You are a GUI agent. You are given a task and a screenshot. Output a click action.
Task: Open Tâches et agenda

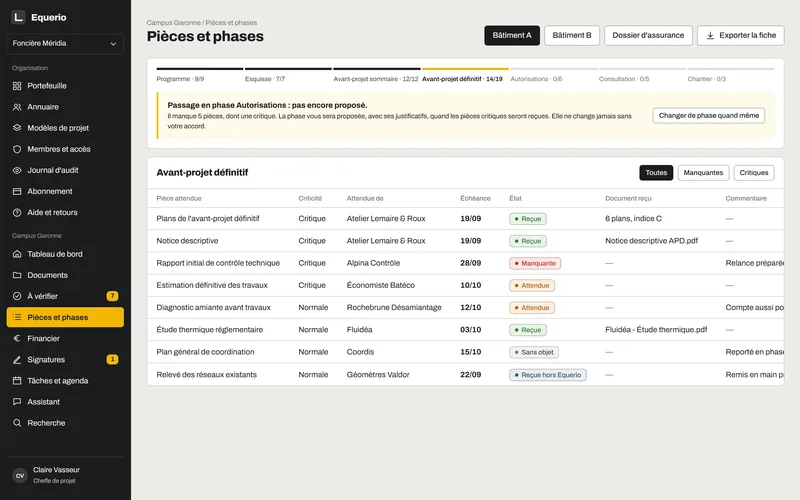point(65,381)
